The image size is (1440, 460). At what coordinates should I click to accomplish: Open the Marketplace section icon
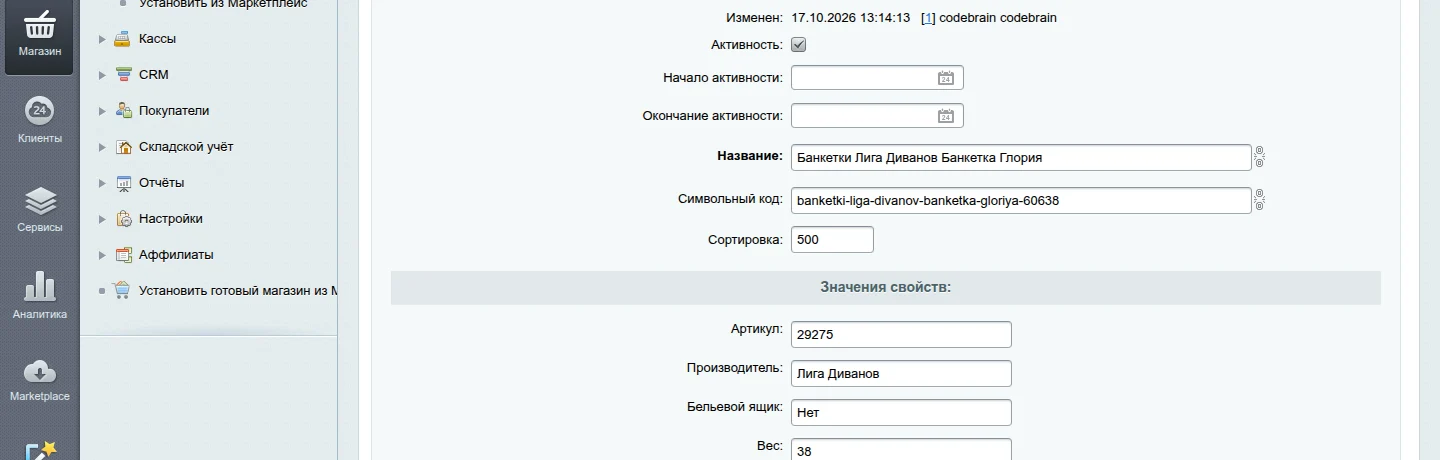(x=40, y=371)
